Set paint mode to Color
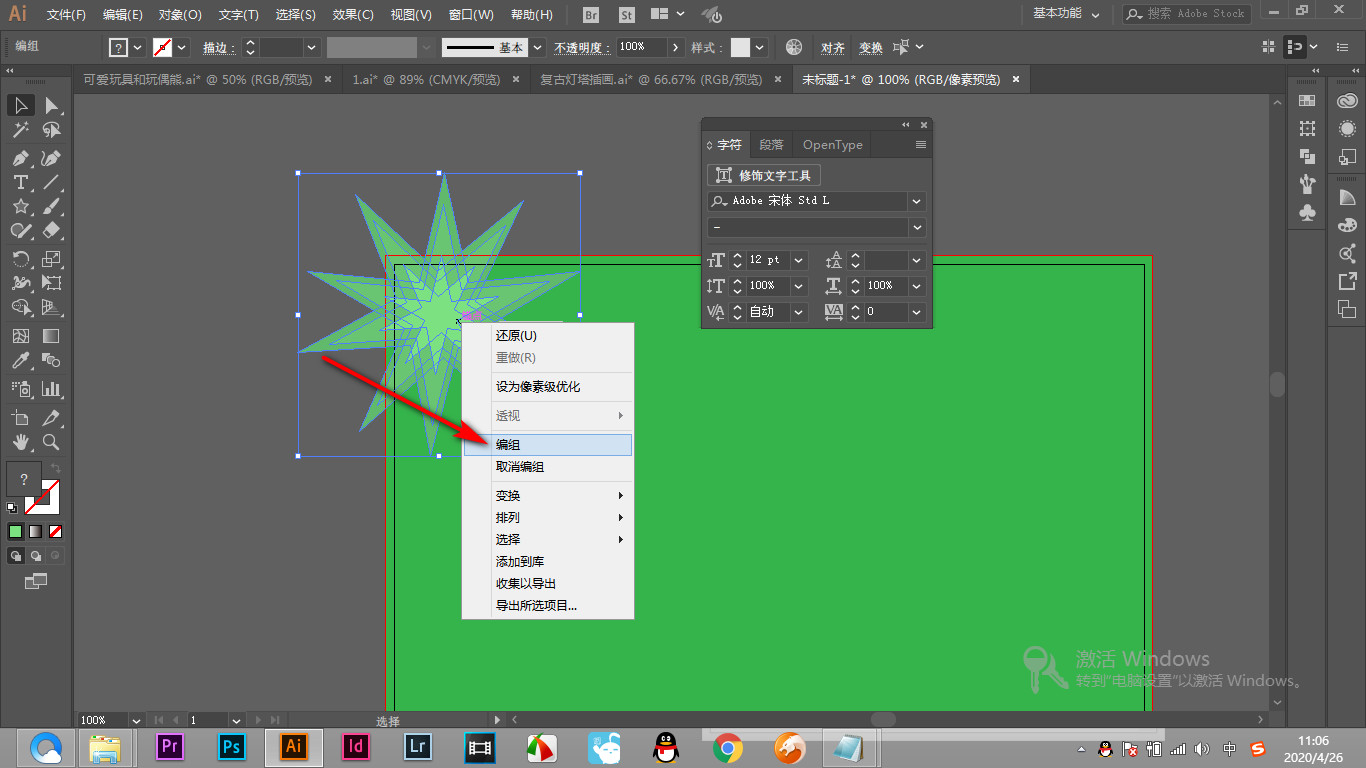The height and width of the screenshot is (768, 1366). (x=16, y=531)
